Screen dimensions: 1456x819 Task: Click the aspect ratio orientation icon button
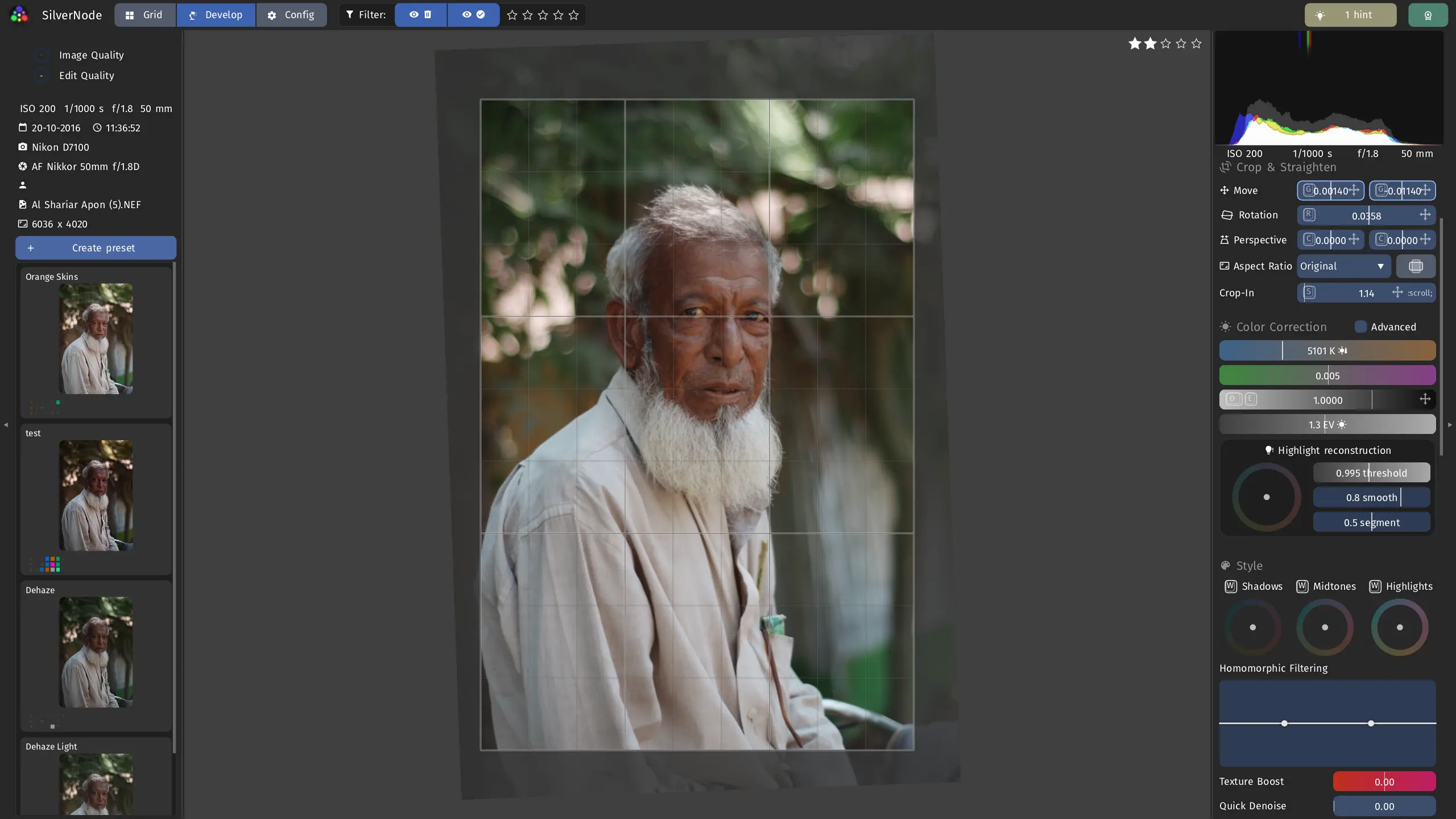click(1416, 266)
